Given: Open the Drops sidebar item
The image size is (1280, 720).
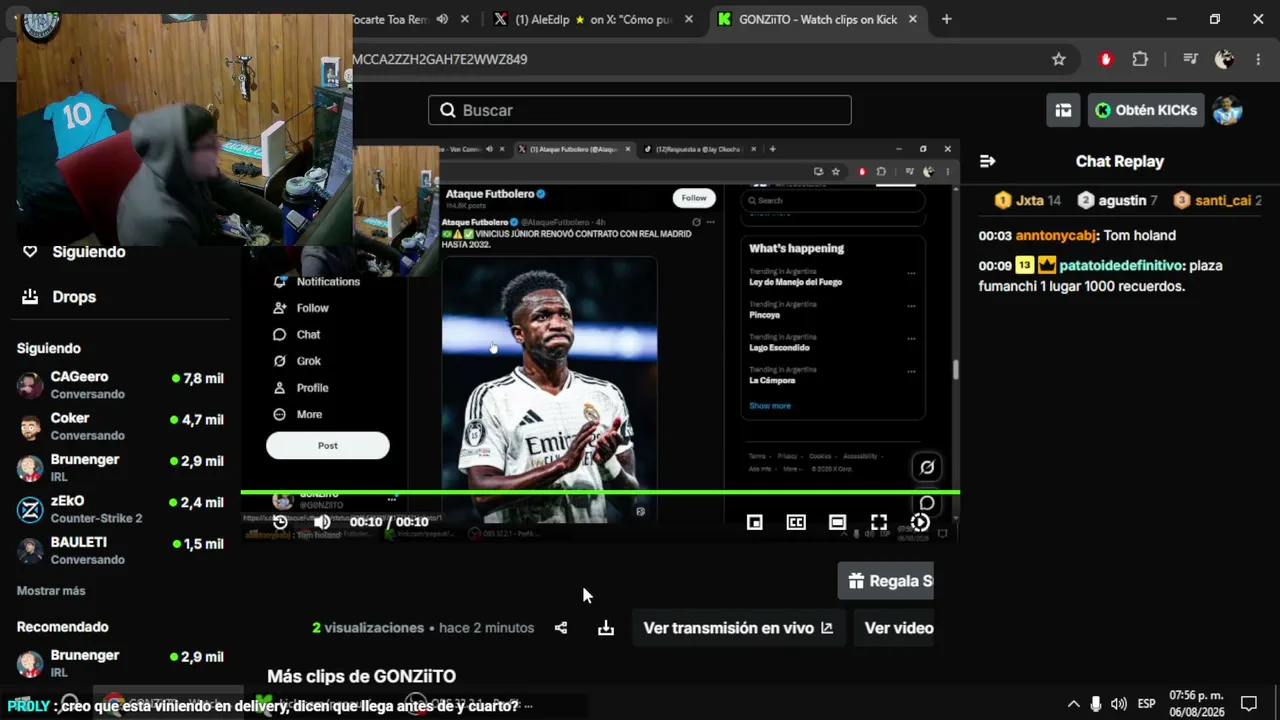Looking at the screenshot, I should pos(60,297).
